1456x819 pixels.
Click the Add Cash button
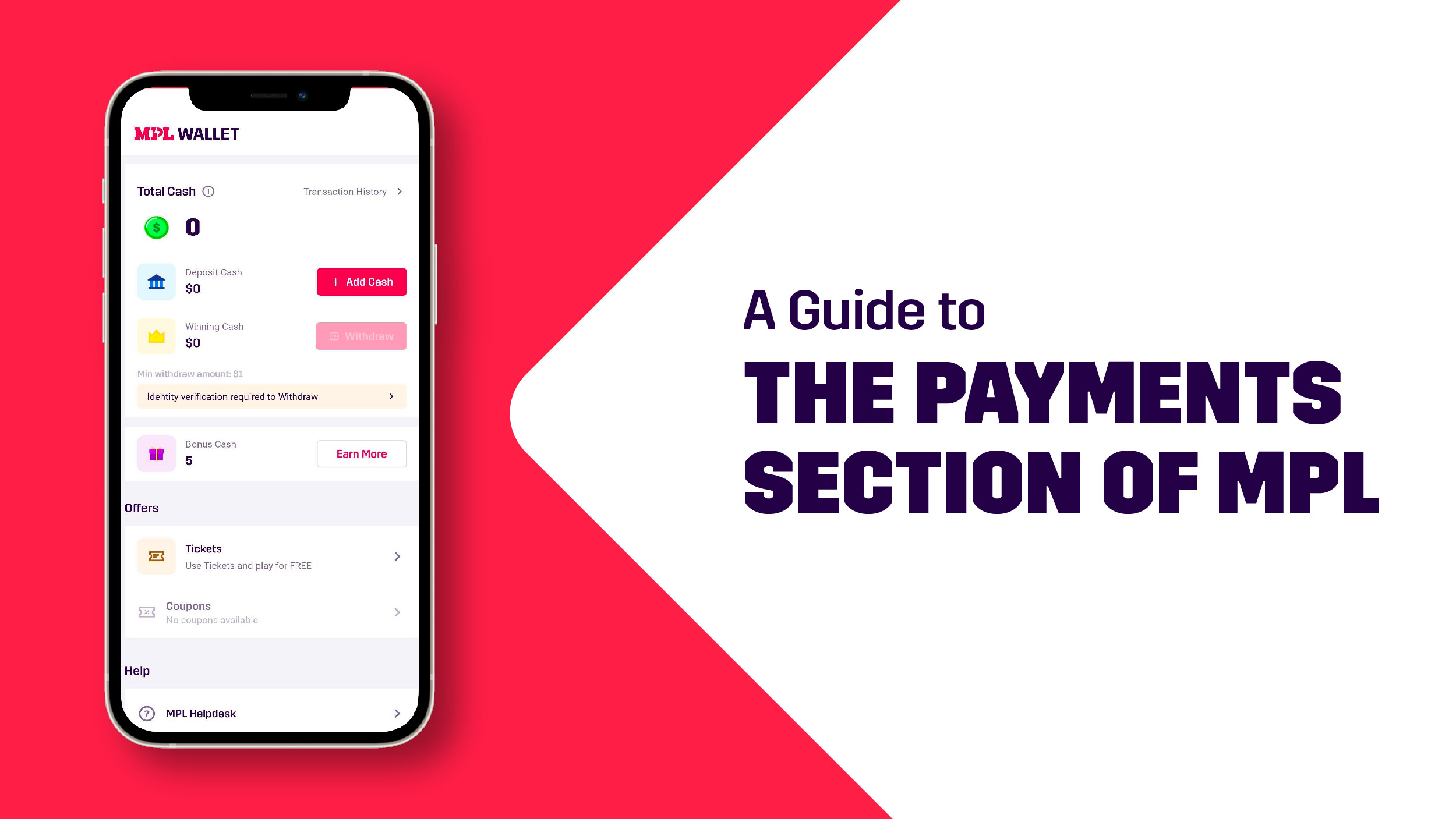(x=362, y=282)
